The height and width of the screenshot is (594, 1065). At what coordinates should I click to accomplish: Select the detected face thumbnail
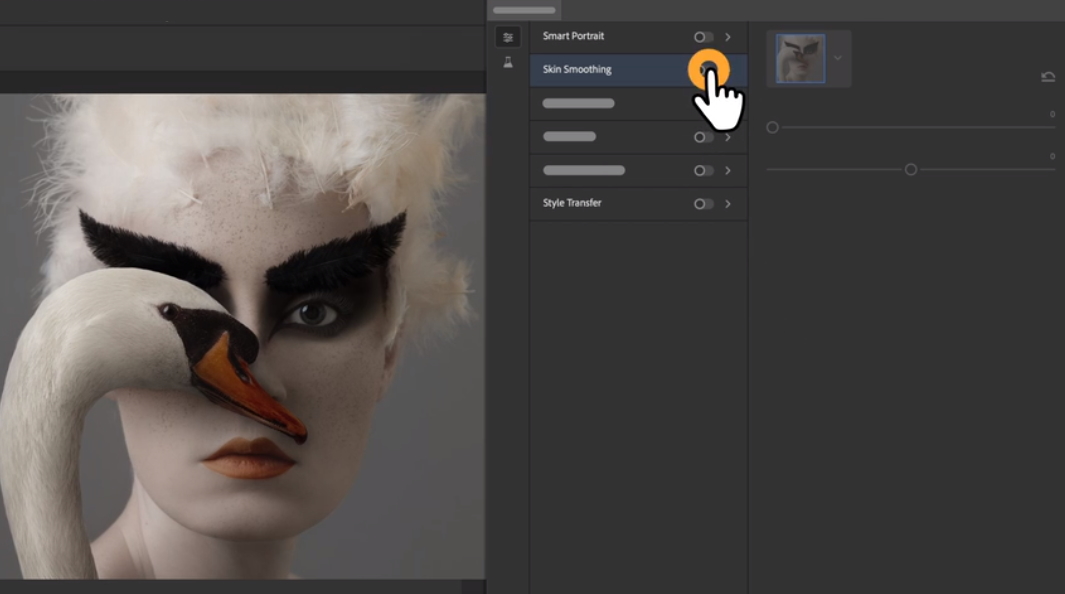[801, 58]
